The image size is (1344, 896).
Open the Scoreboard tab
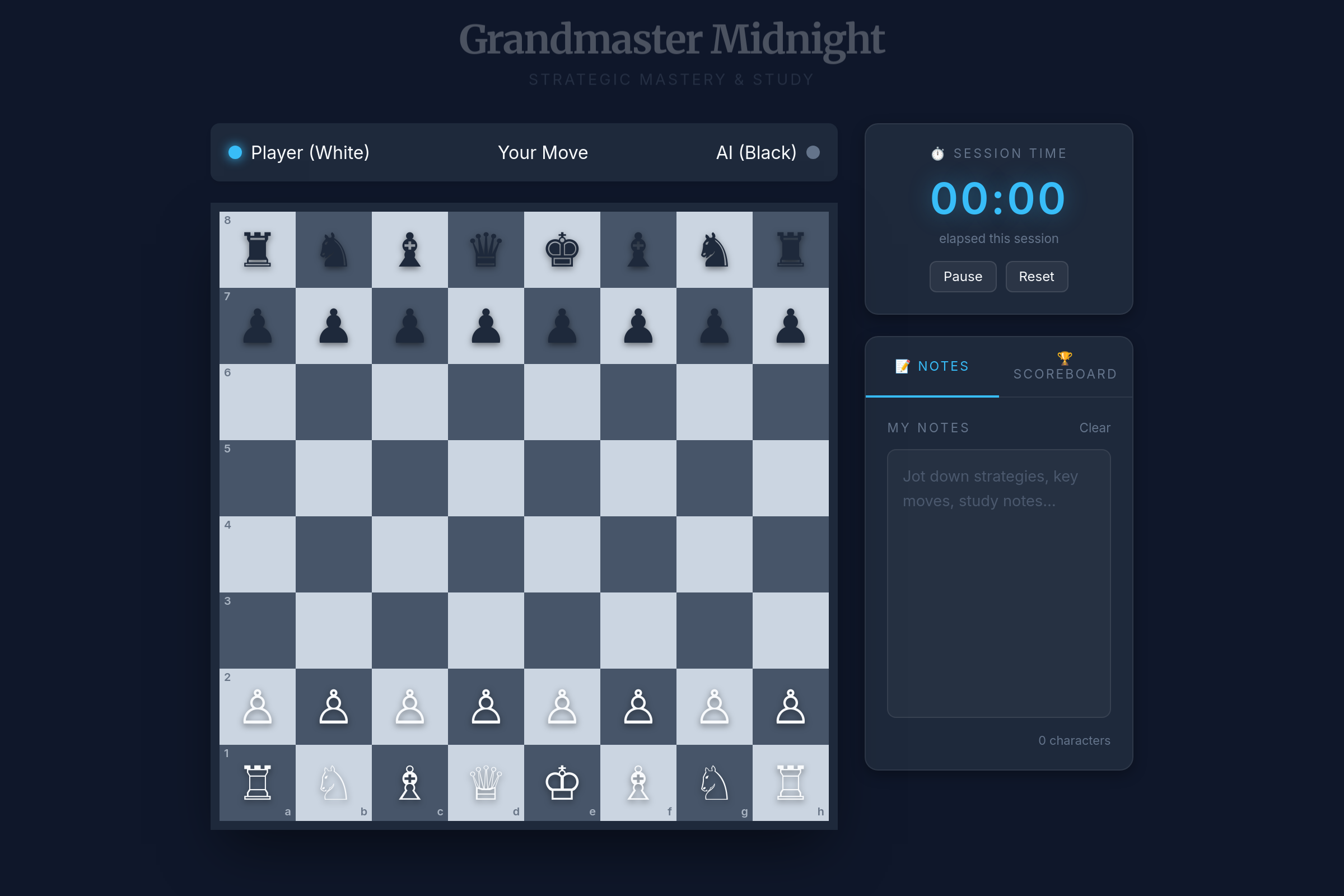[1066, 367]
